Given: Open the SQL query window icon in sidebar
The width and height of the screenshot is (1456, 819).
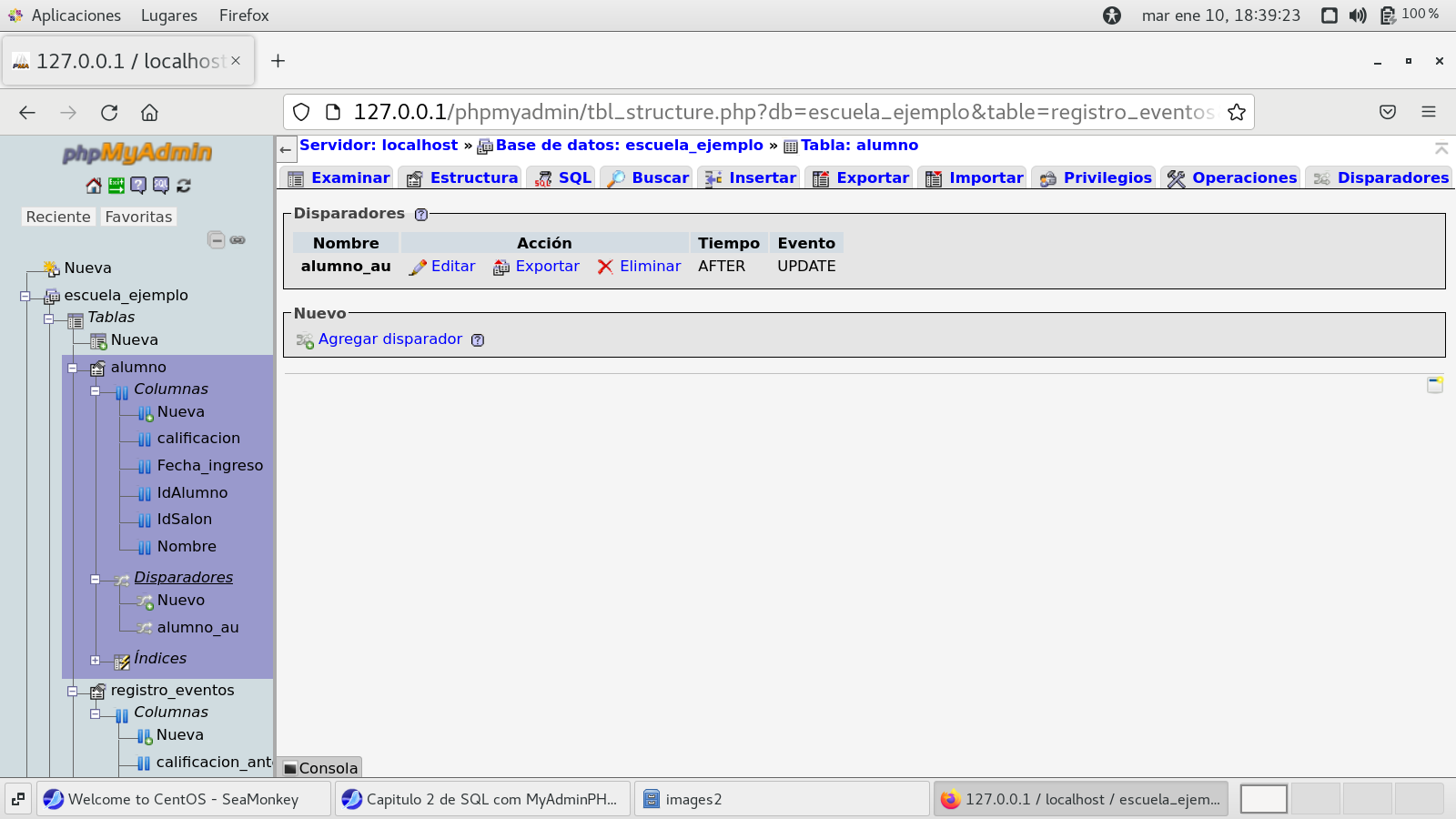Looking at the screenshot, I should [161, 186].
